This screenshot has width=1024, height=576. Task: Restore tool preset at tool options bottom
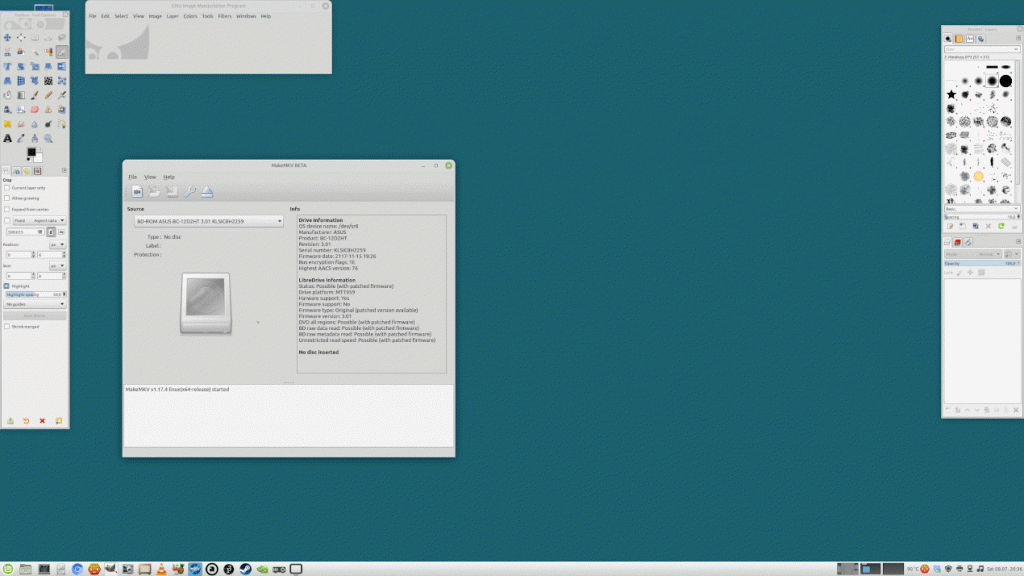click(x=26, y=421)
